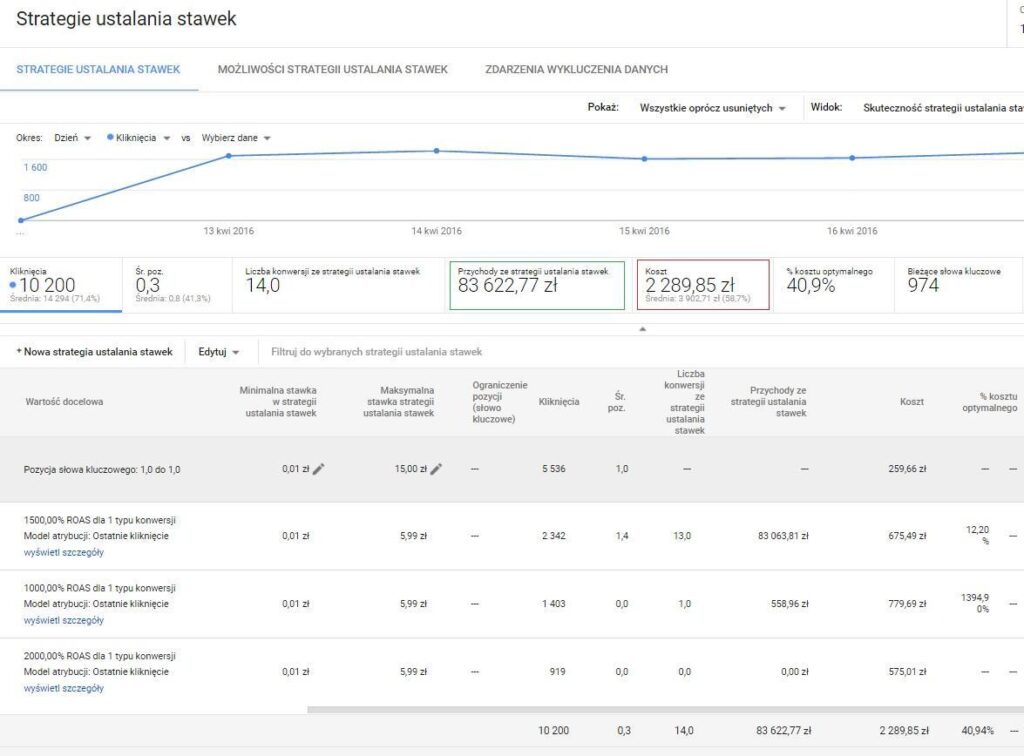
Task: Select the Kliknięcia 10 200 scorecard
Action: coord(61,285)
